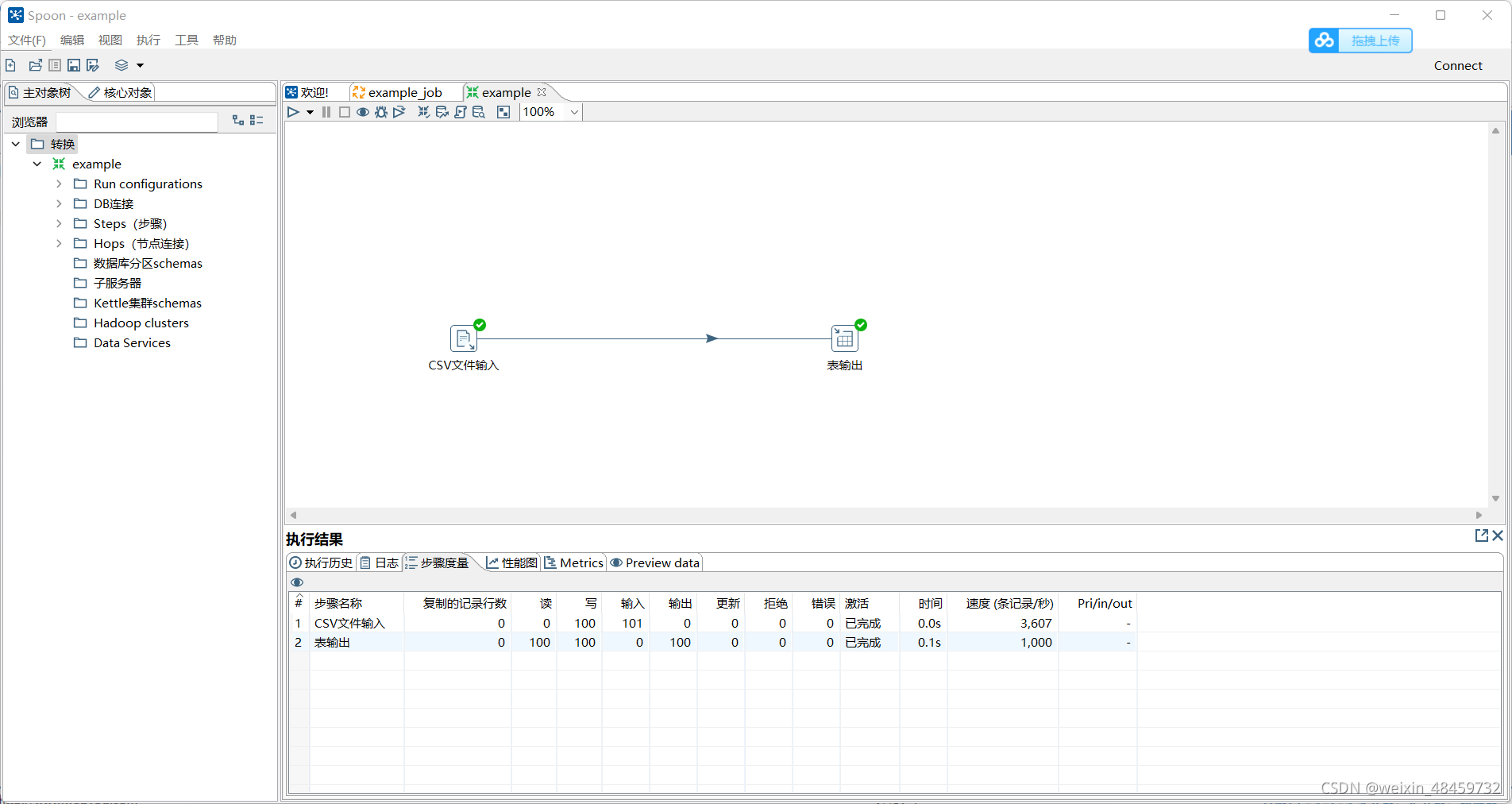Toggle the execution results panel icon
The height and width of the screenshot is (804, 1512).
click(503, 112)
